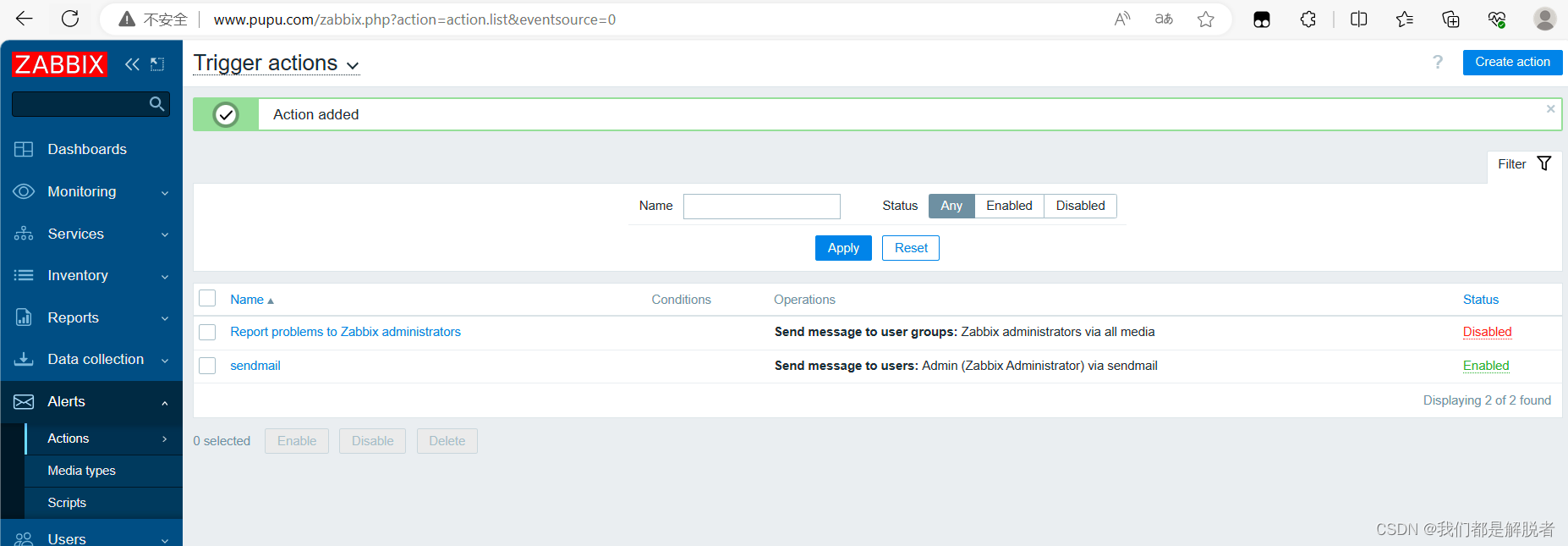Sort by the Name column header
The width and height of the screenshot is (1568, 546).
click(x=252, y=300)
